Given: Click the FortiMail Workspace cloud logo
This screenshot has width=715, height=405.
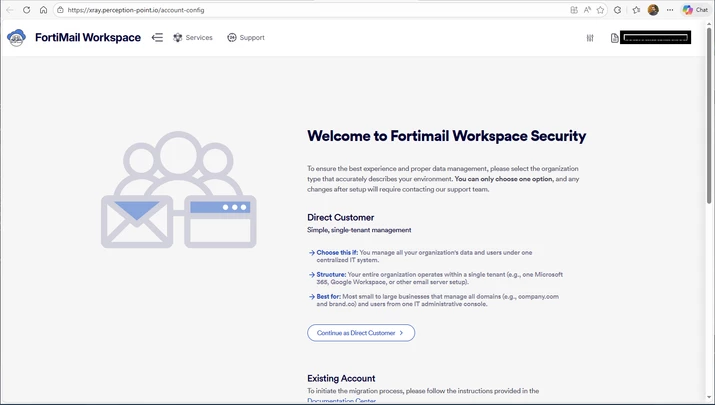Looking at the screenshot, I should (x=16, y=37).
